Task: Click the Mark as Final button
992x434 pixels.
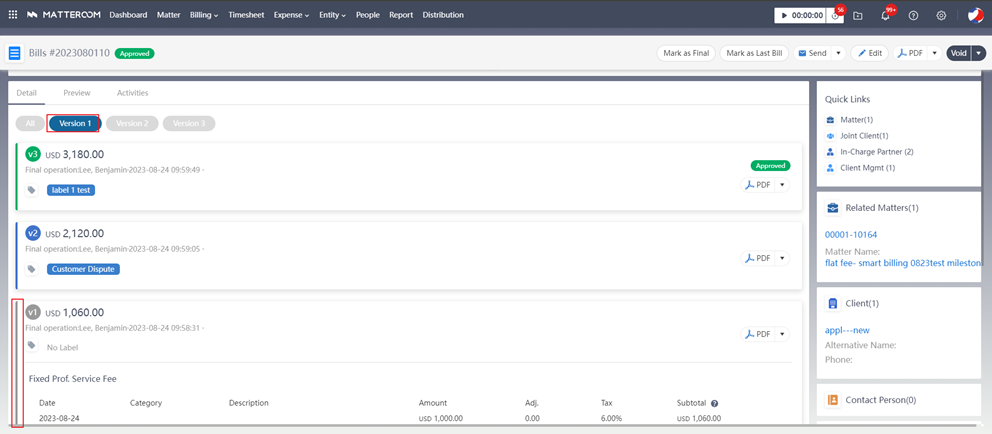Action: 685,53
